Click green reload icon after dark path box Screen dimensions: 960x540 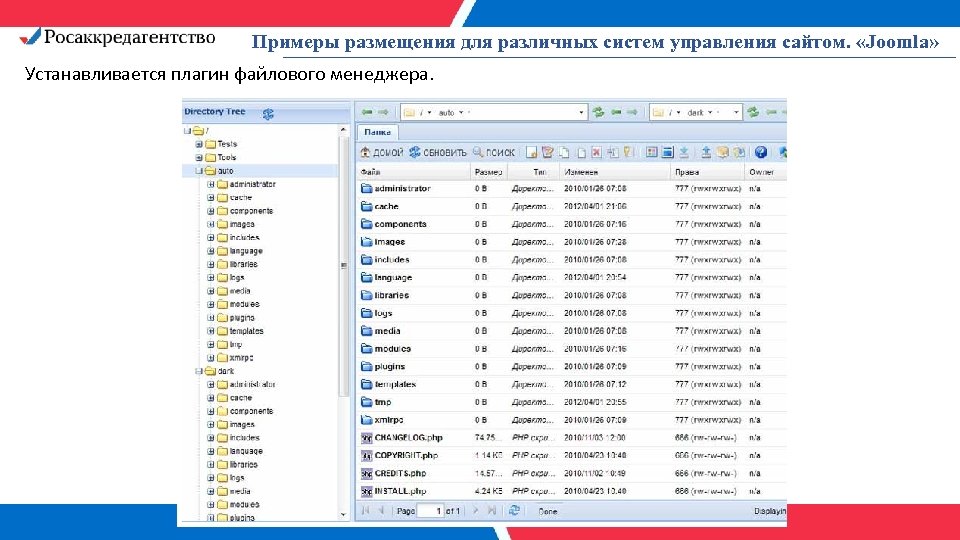click(752, 112)
